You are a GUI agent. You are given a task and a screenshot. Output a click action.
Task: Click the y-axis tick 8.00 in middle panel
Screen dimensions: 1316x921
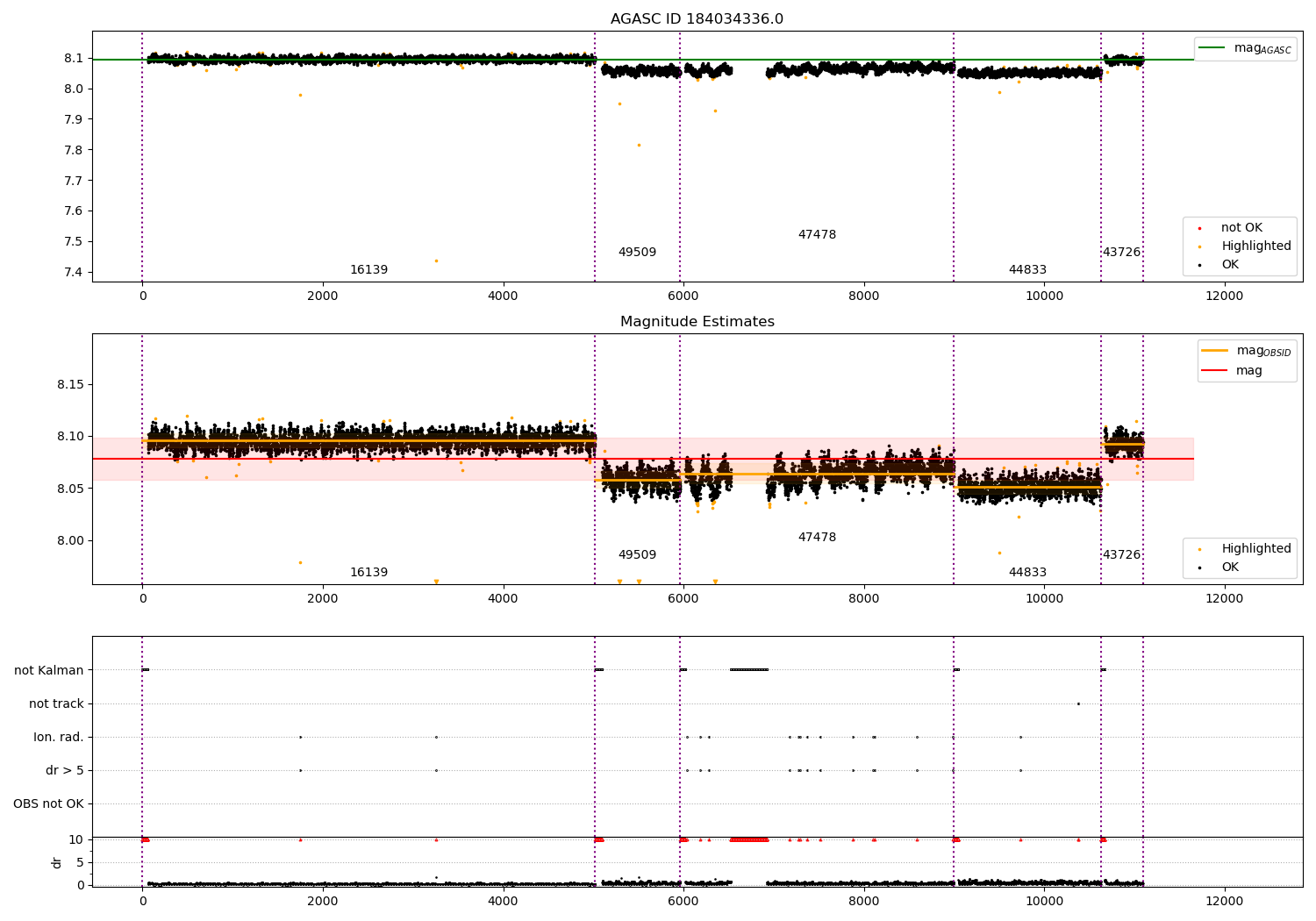coord(70,540)
